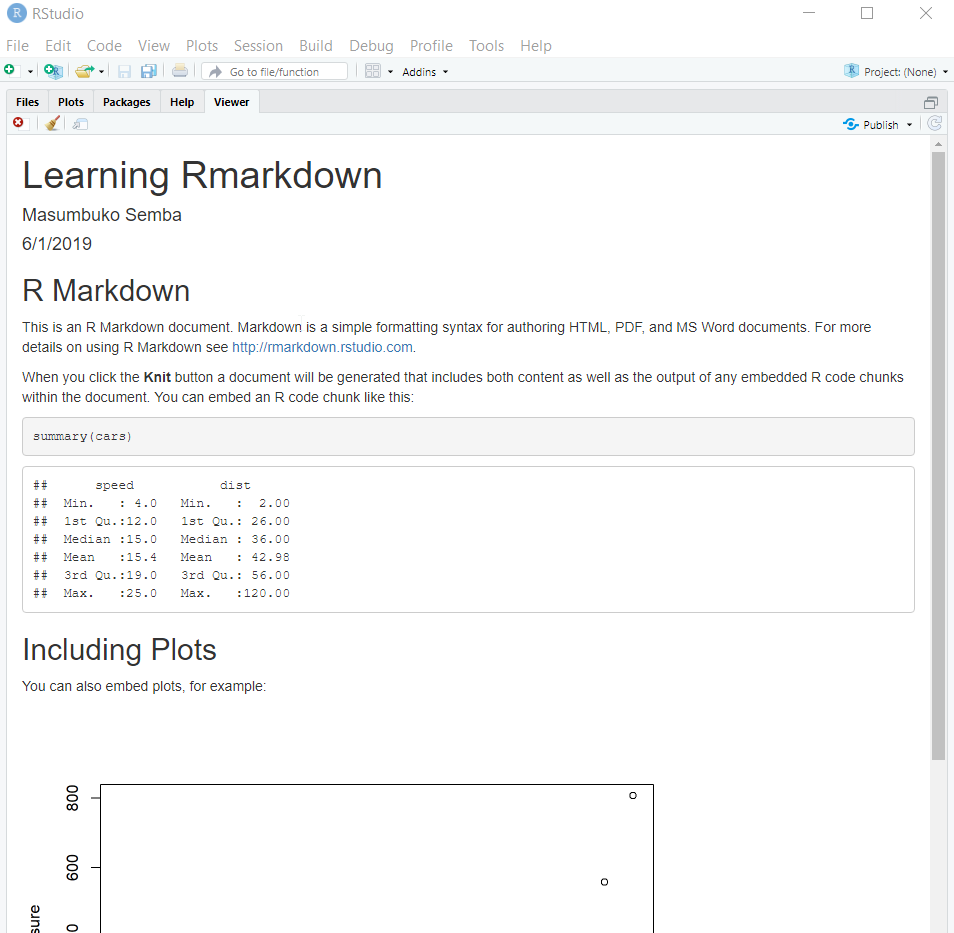This screenshot has height=933, width=954.
Task: Open the Edit menu
Action: [x=58, y=46]
